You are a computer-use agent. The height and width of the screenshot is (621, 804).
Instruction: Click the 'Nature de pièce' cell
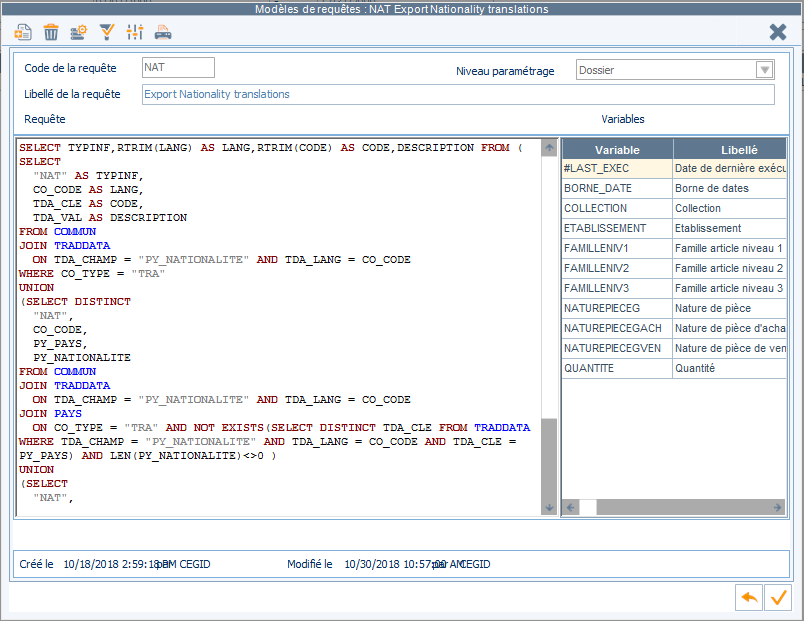coord(730,309)
